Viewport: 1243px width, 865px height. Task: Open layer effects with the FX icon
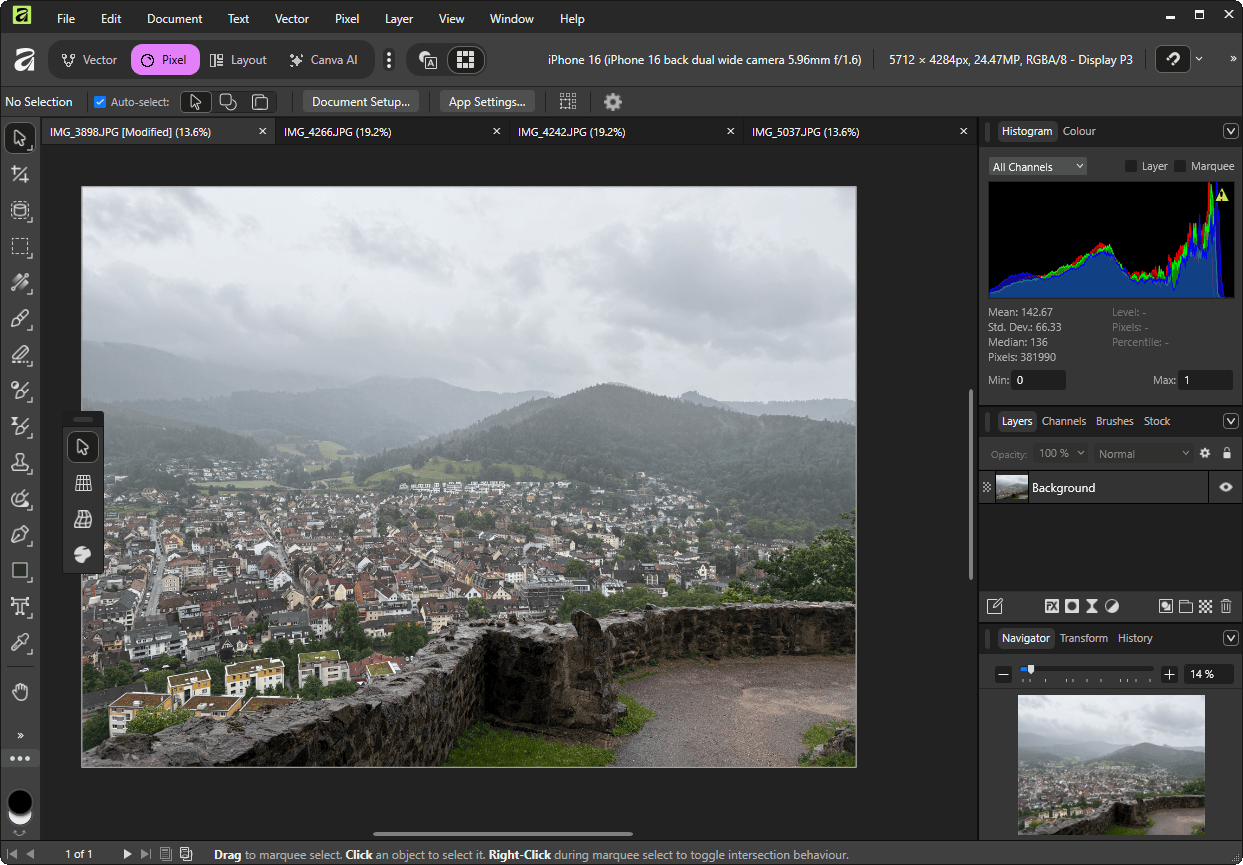pyautogui.click(x=1052, y=606)
